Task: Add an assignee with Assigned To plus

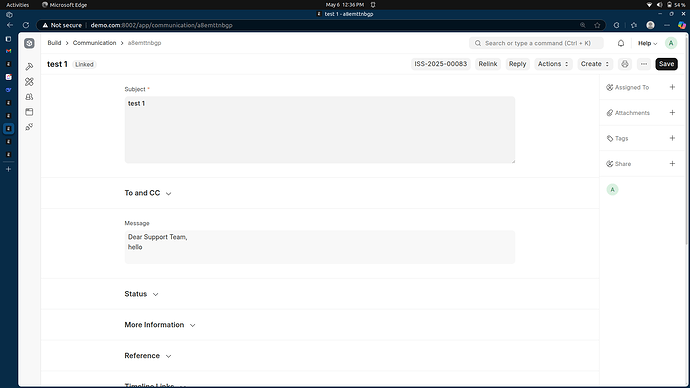Action: point(672,87)
